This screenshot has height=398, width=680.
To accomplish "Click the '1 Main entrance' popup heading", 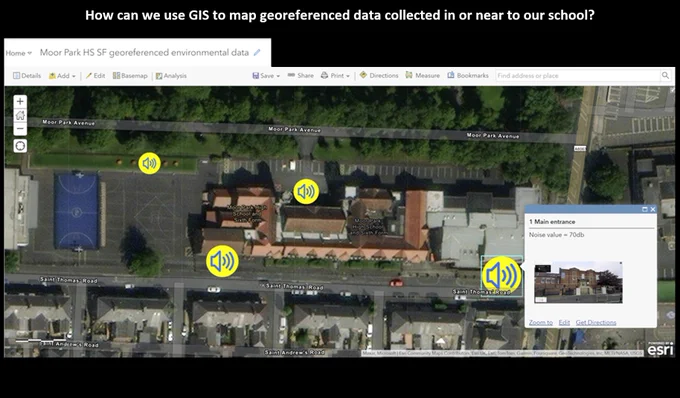I will (x=552, y=222).
